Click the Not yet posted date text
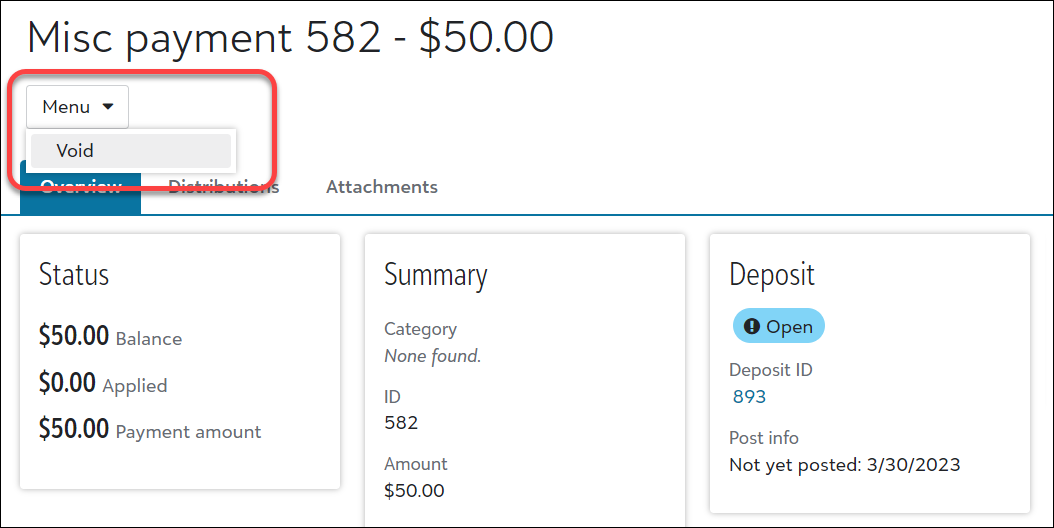 click(845, 465)
